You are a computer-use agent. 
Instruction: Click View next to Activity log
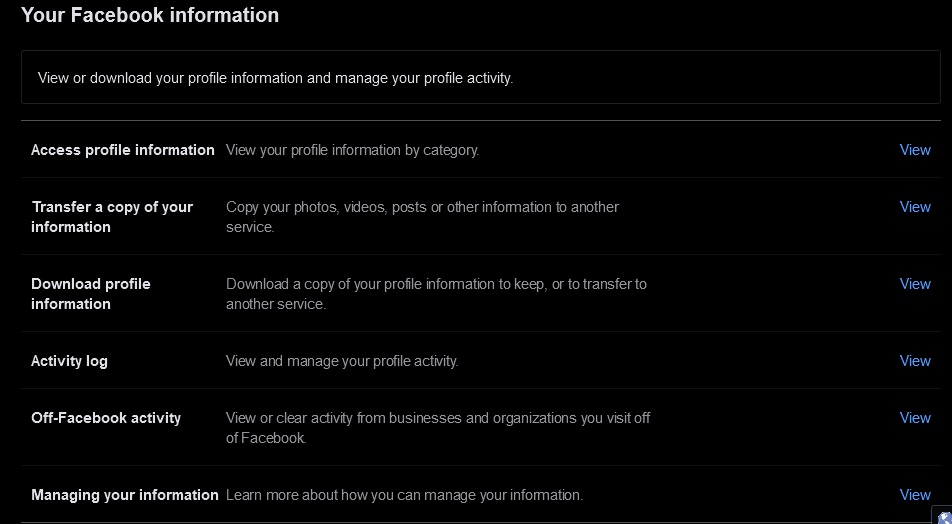[915, 361]
